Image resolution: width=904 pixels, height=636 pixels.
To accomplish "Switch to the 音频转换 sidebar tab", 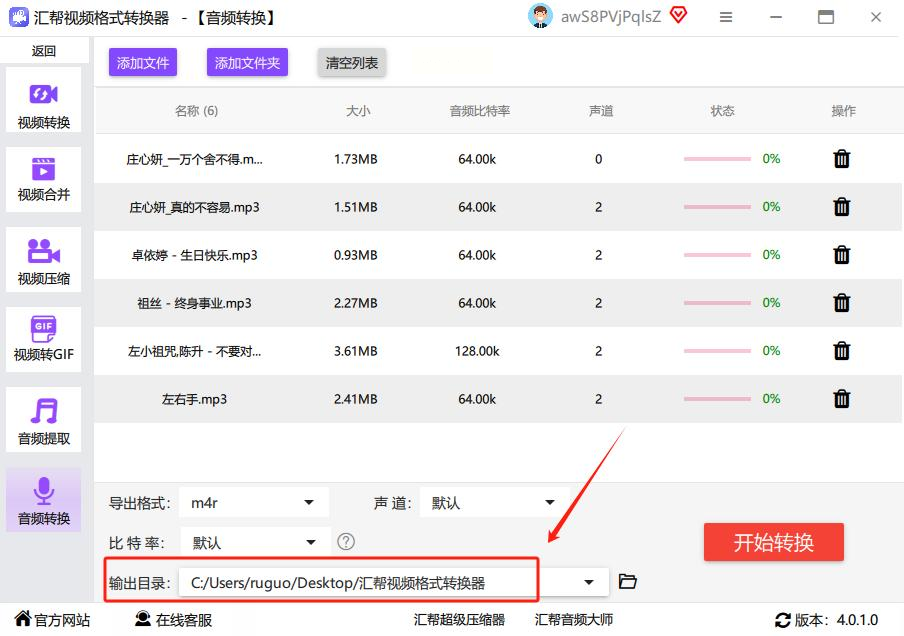I will tap(43, 500).
